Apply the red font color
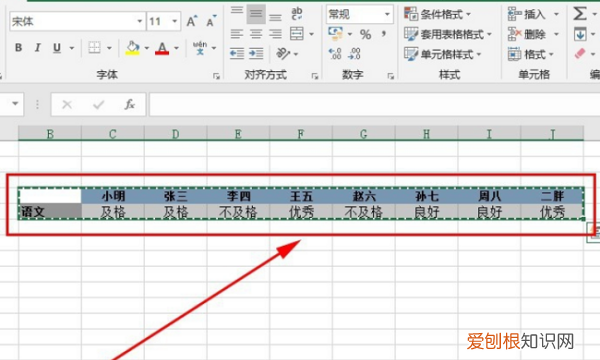Image resolution: width=600 pixels, height=360 pixels. coord(162,48)
